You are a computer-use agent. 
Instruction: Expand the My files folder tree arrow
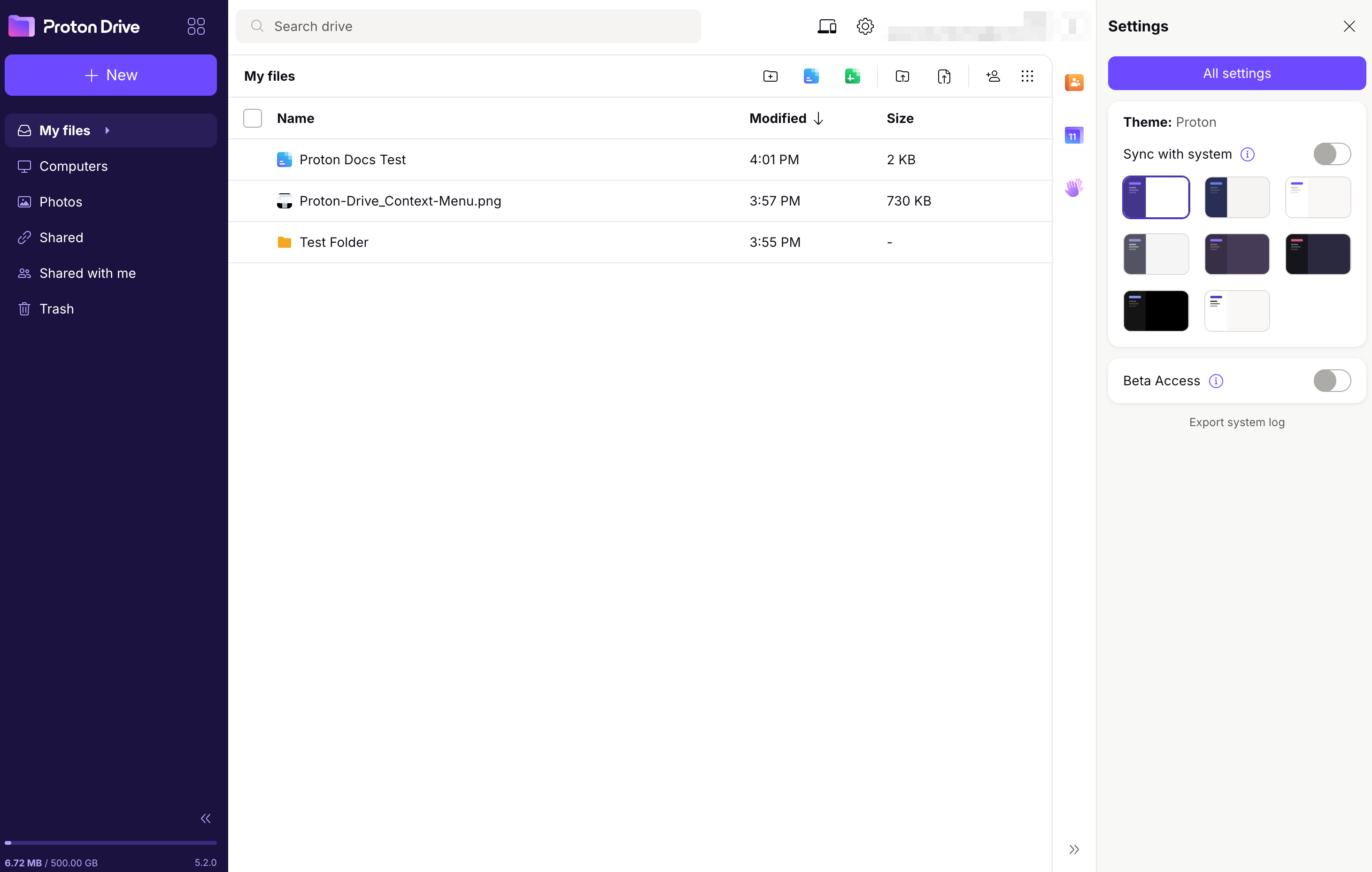point(107,130)
